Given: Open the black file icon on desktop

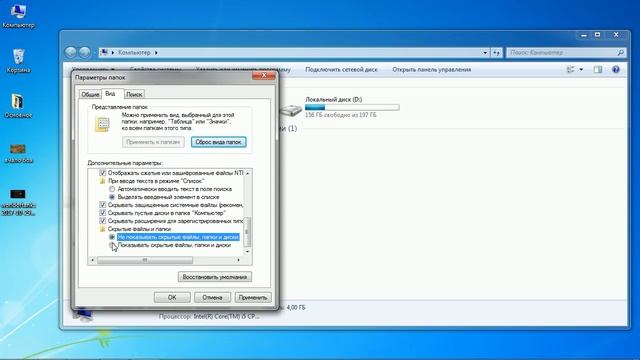Looking at the screenshot, I should click(x=18, y=194).
